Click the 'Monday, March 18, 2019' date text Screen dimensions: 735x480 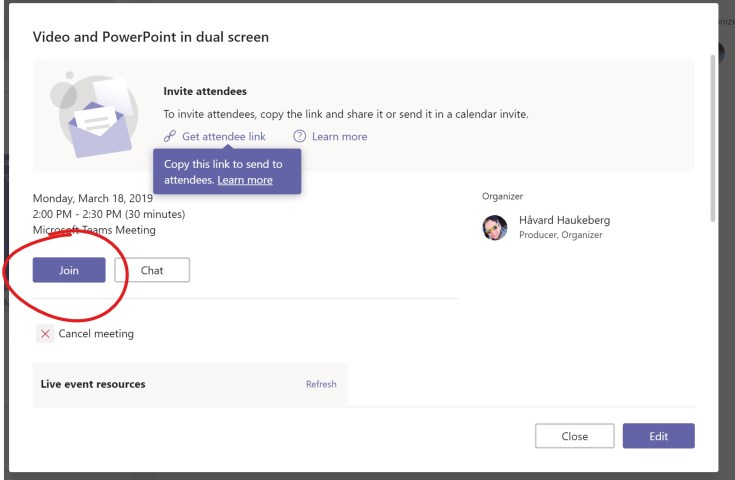click(92, 198)
